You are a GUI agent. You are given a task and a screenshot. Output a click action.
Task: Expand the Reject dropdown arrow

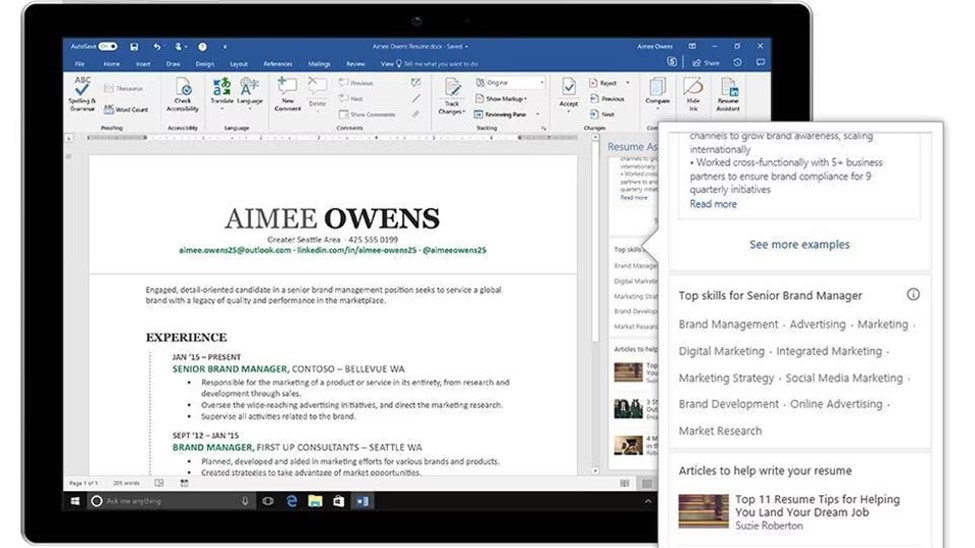click(627, 83)
